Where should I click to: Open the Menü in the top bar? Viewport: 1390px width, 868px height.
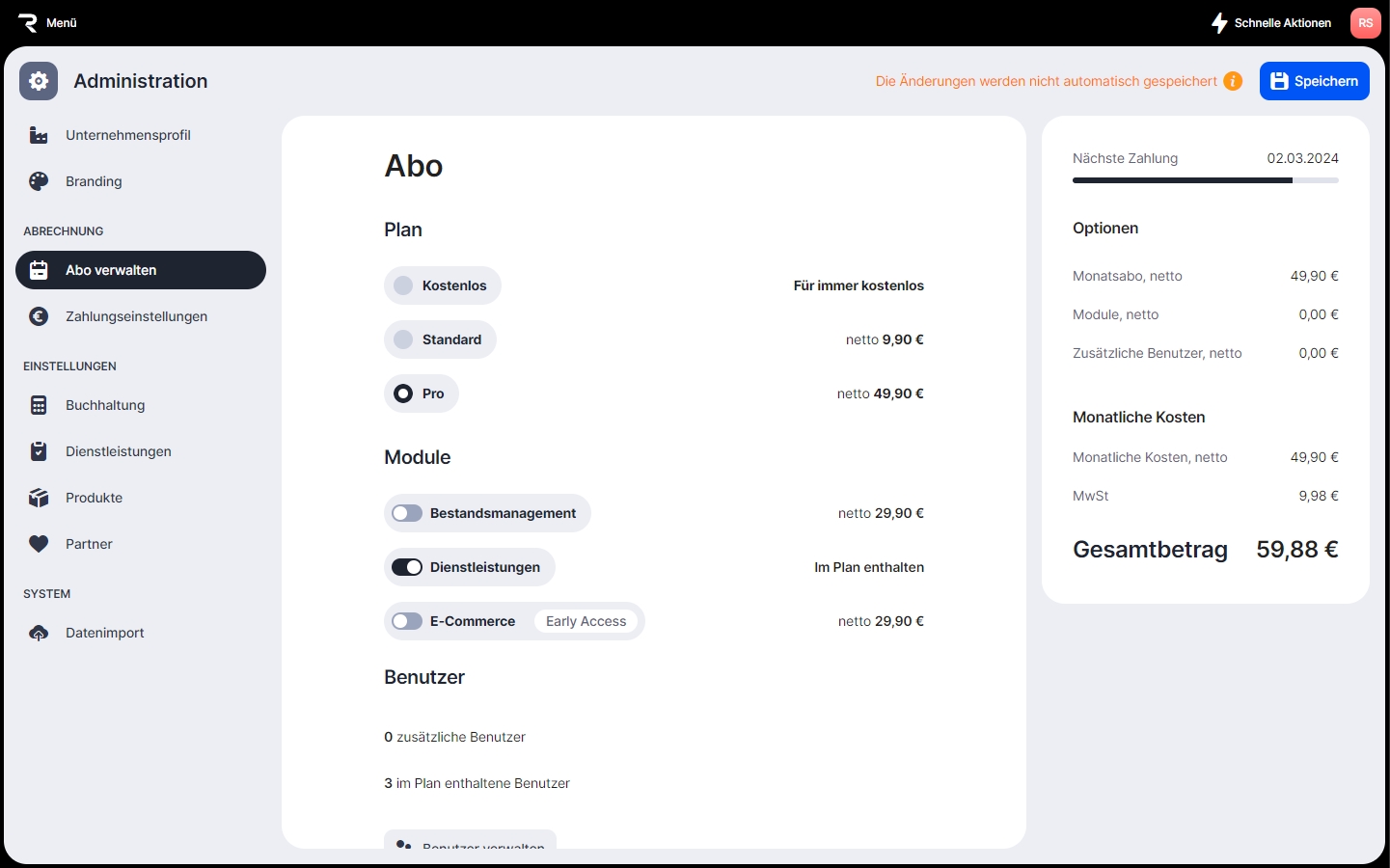tap(48, 22)
